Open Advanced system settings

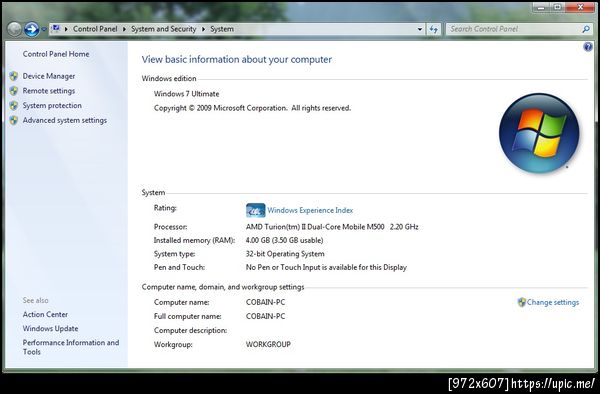(x=65, y=120)
